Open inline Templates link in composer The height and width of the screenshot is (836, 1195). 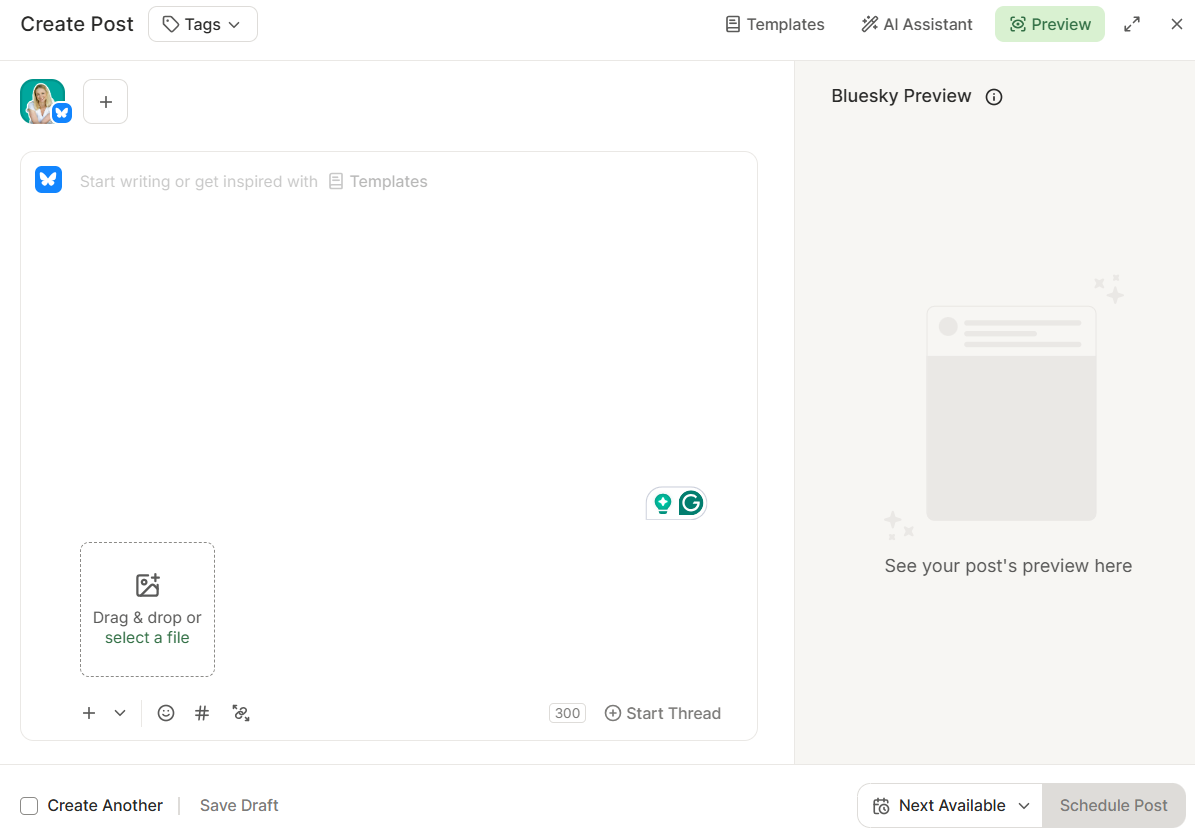pyautogui.click(x=378, y=181)
